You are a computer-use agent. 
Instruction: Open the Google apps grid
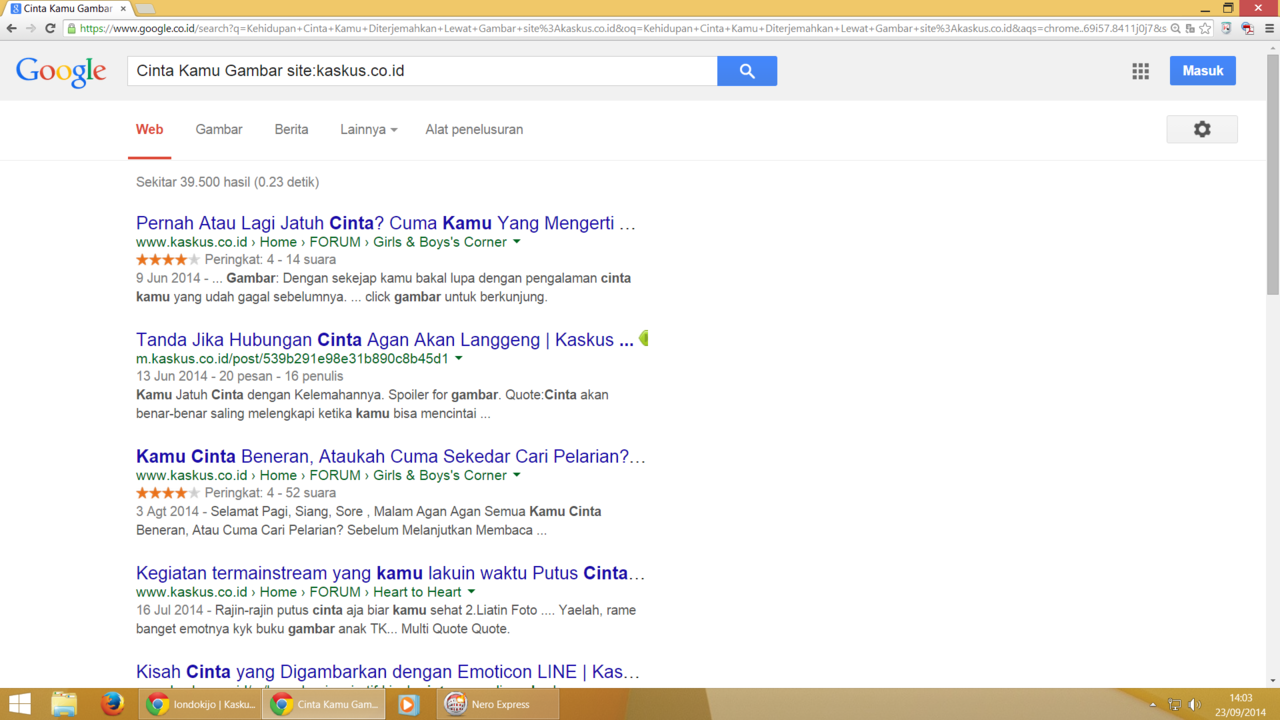coord(1140,71)
